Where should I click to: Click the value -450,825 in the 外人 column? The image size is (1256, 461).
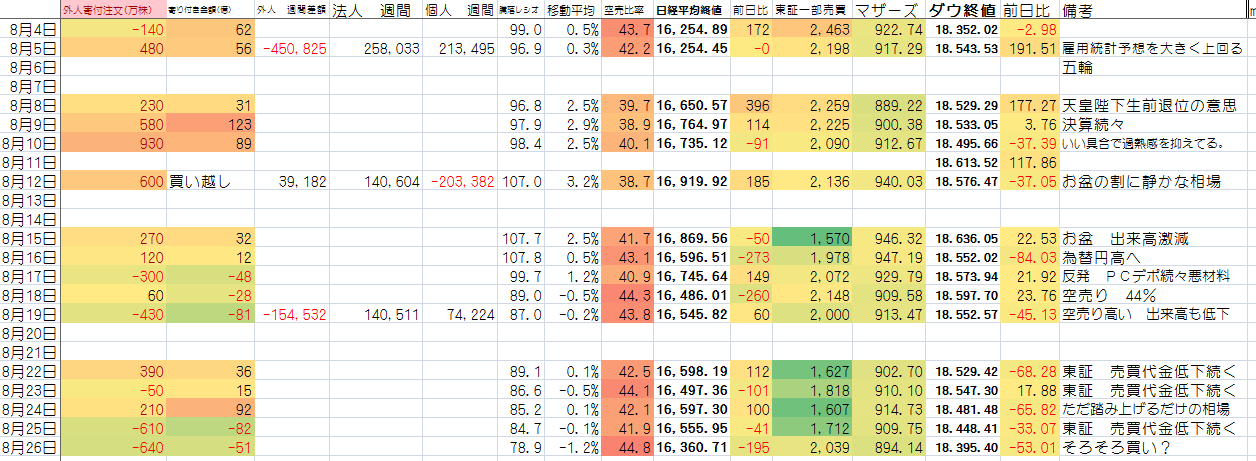click(x=293, y=49)
